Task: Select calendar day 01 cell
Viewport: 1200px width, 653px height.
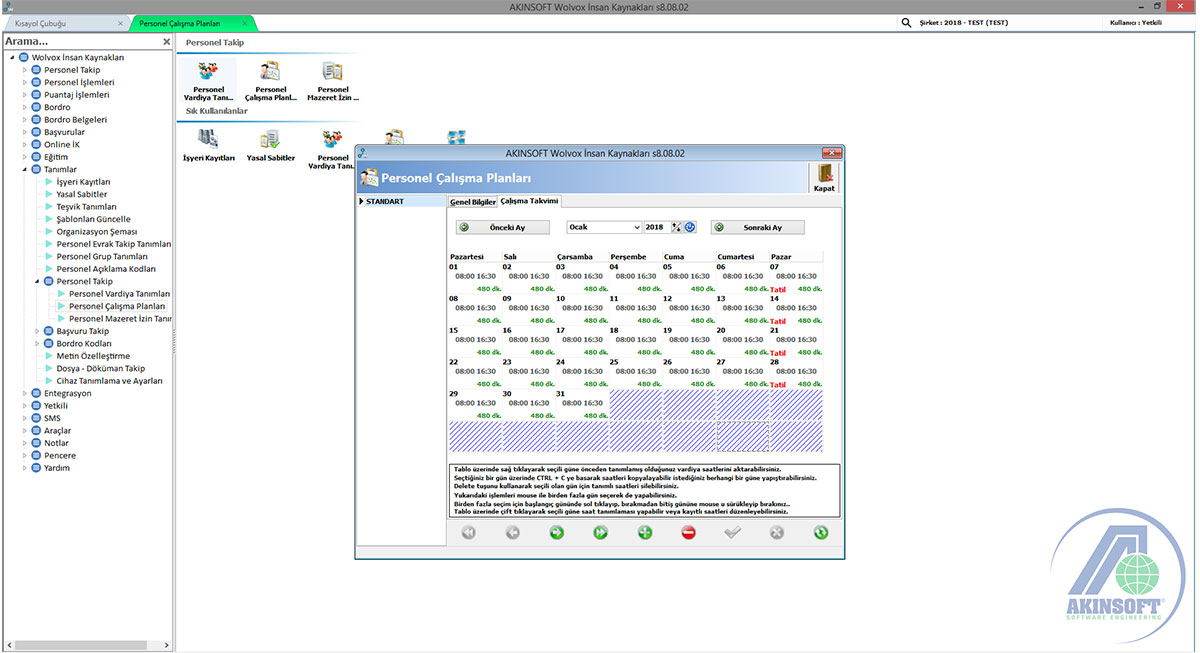Action: (x=475, y=277)
